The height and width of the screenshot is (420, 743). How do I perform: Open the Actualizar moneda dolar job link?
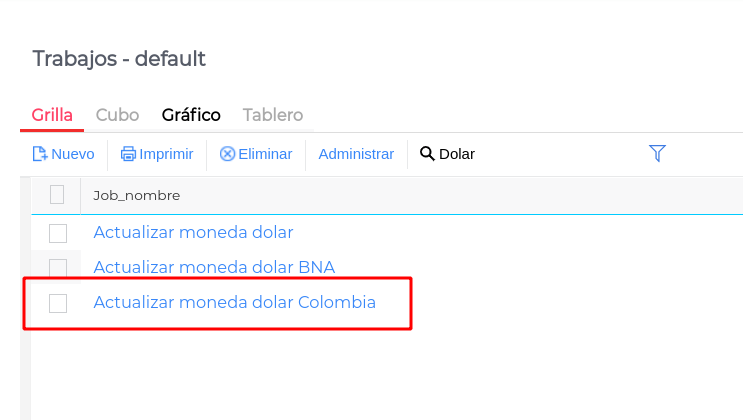193,232
